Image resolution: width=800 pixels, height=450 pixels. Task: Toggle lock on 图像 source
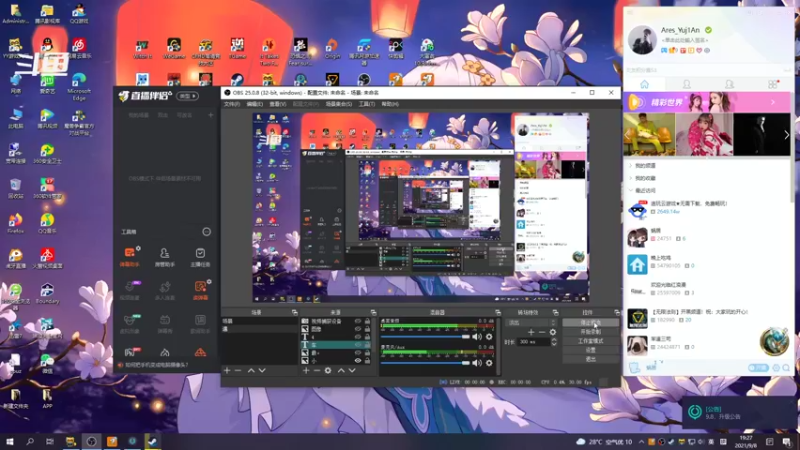(x=367, y=329)
